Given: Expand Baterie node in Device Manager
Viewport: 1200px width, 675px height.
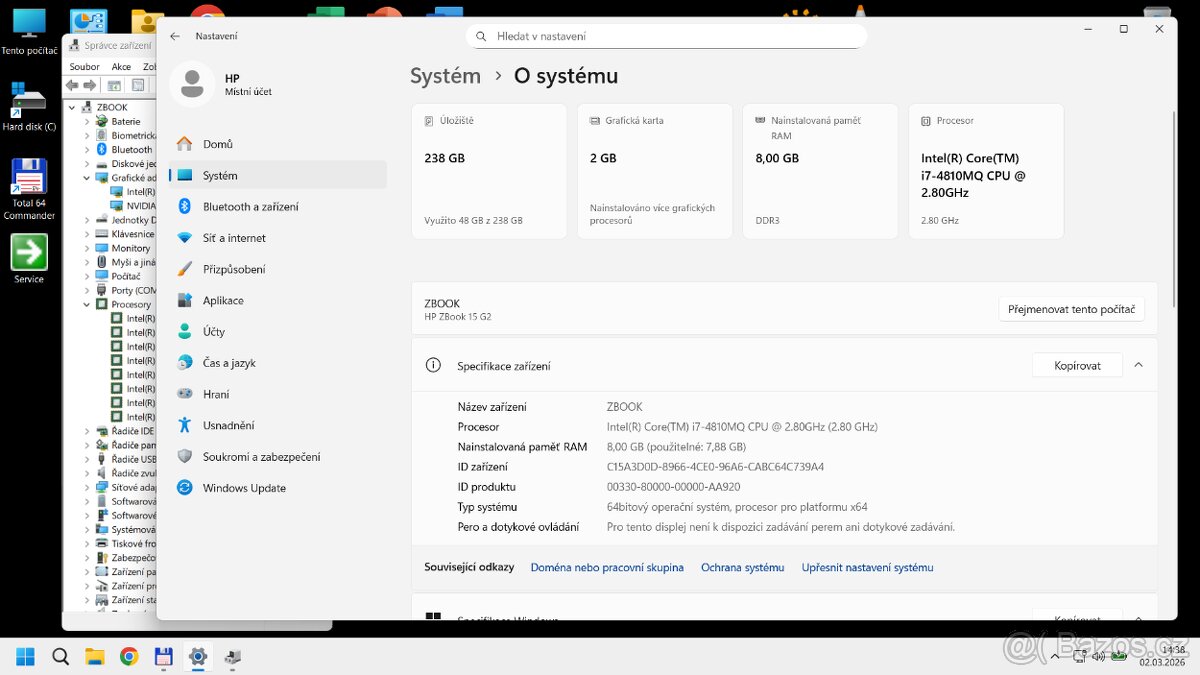Looking at the screenshot, I should (x=87, y=121).
